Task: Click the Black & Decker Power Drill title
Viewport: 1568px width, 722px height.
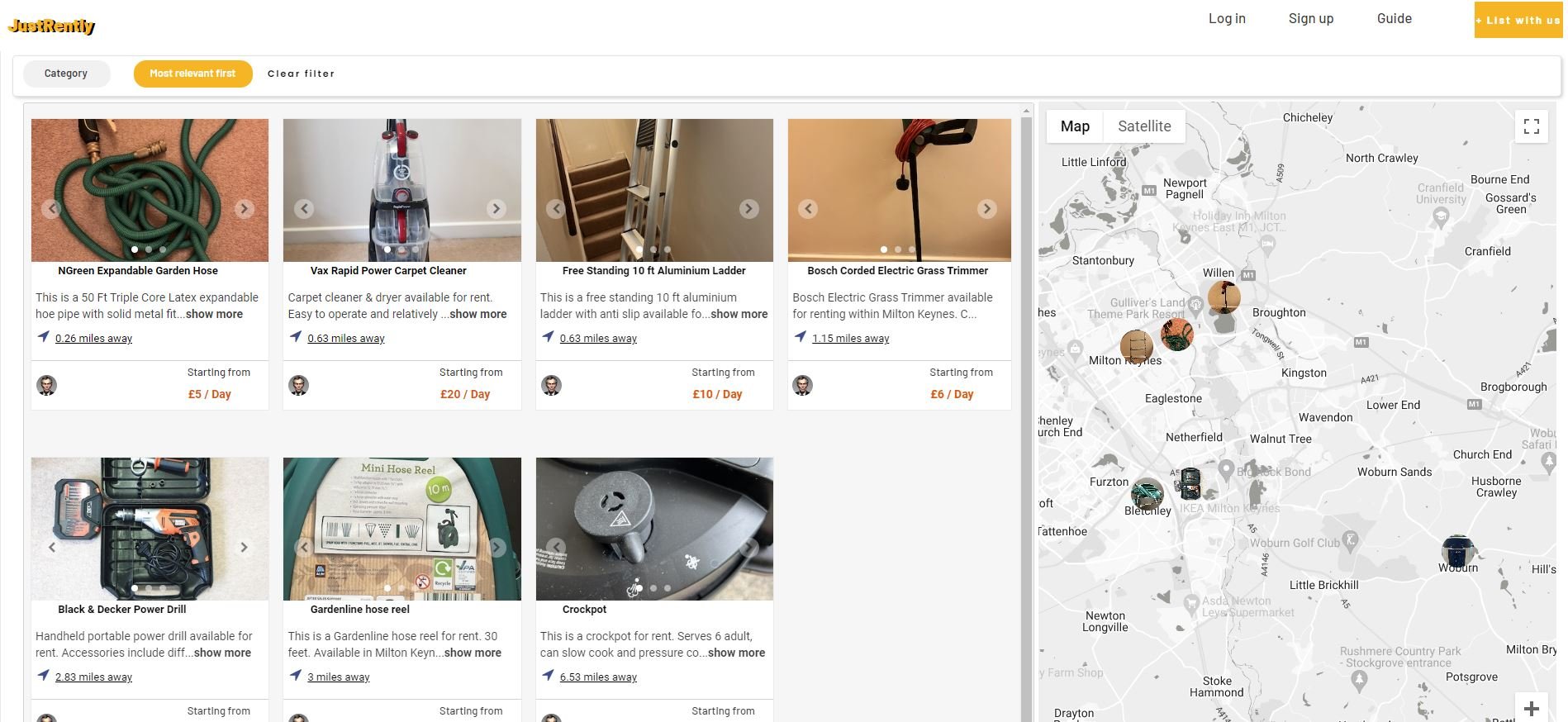Action: (x=122, y=609)
